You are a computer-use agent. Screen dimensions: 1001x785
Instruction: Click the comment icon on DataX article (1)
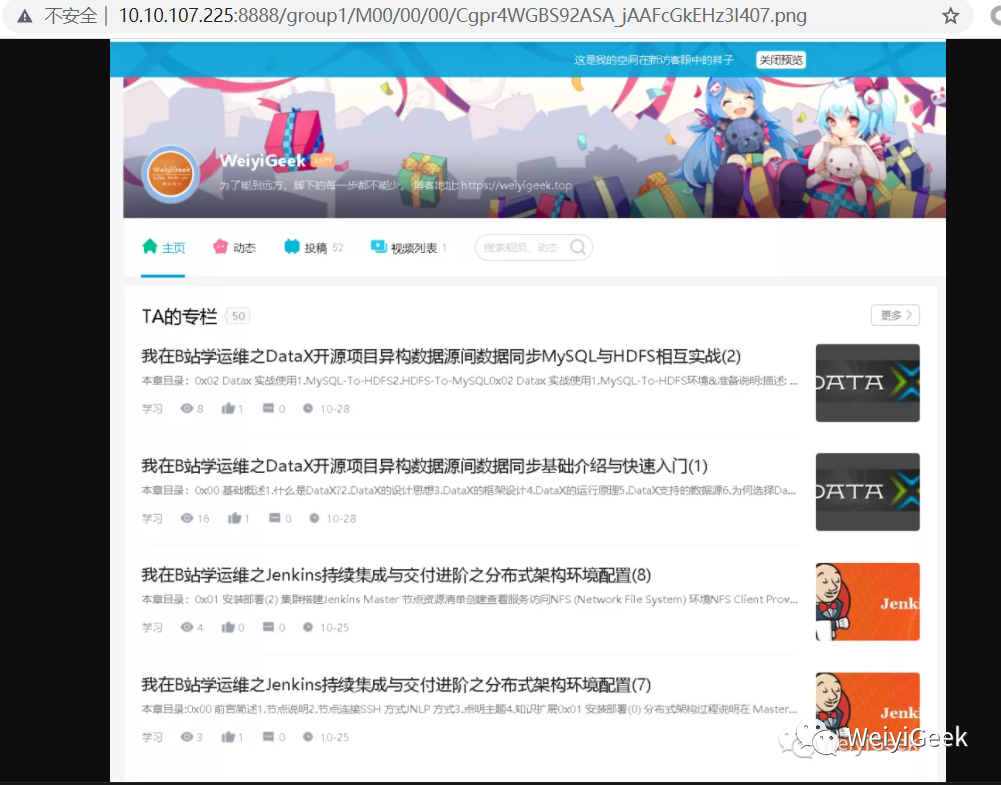point(275,518)
